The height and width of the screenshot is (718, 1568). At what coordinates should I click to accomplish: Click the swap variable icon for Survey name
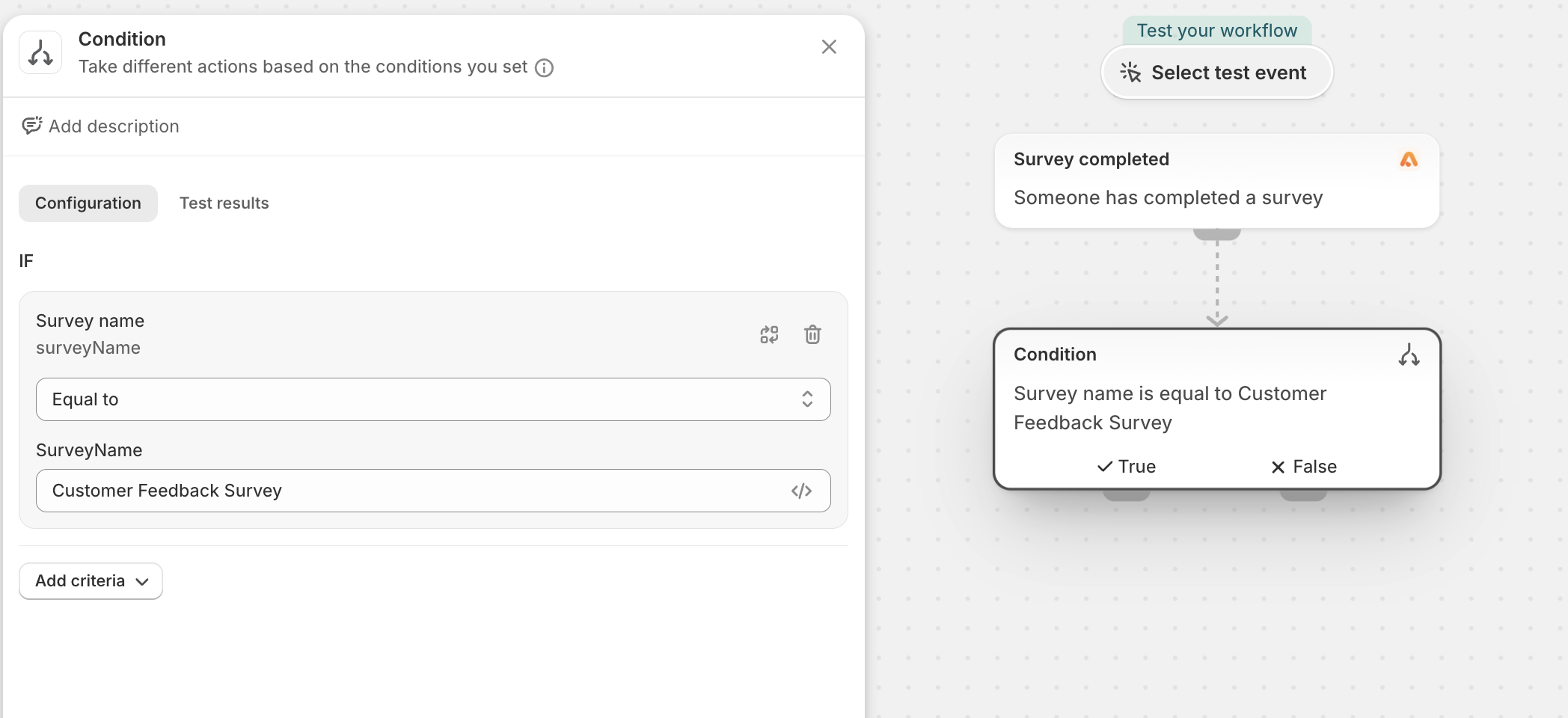click(769, 334)
